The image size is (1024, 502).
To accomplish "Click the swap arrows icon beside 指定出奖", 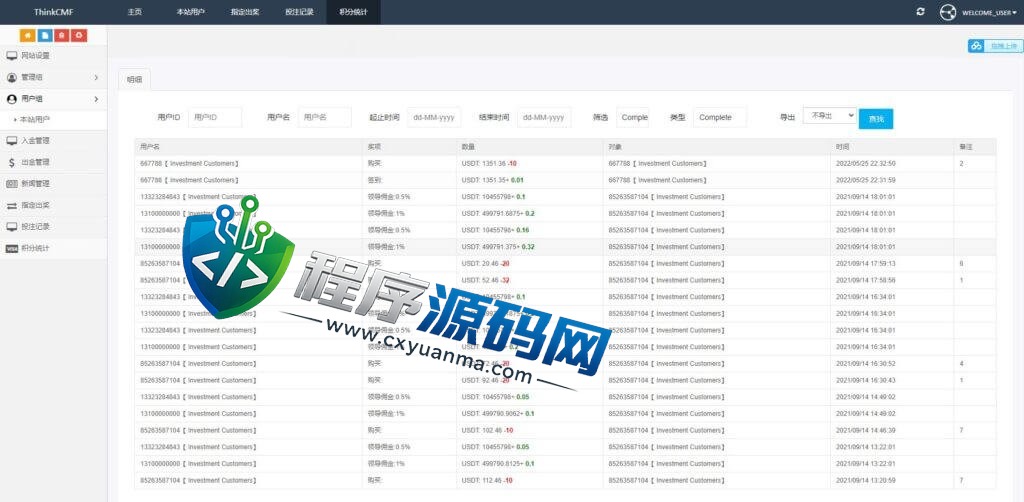I will tap(12, 205).
